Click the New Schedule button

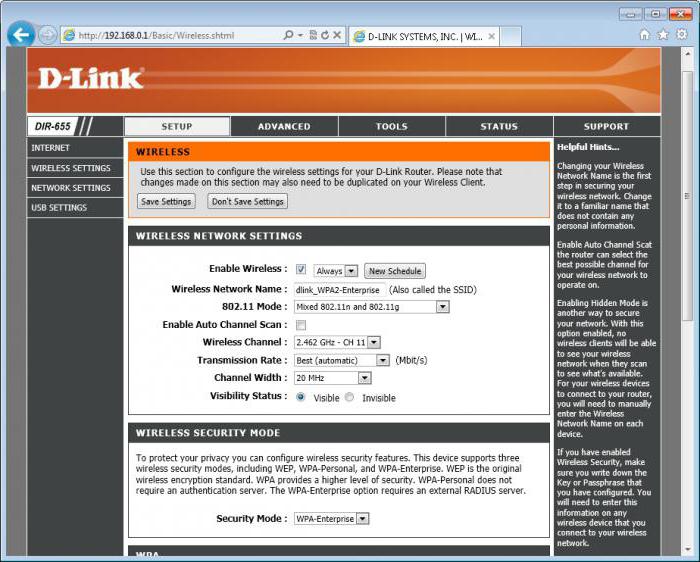coord(395,271)
